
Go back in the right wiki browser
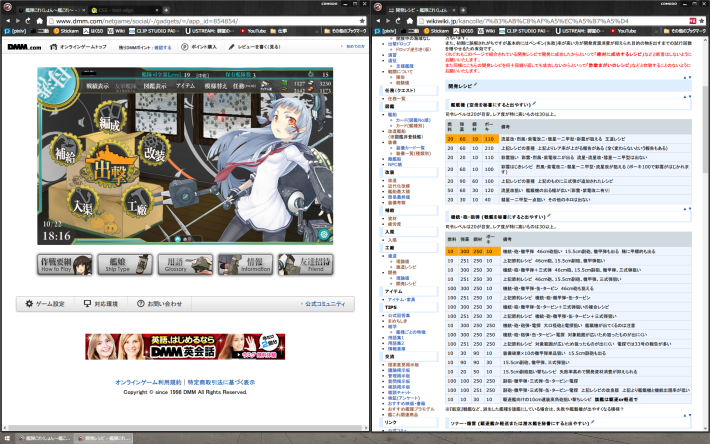(377, 21)
